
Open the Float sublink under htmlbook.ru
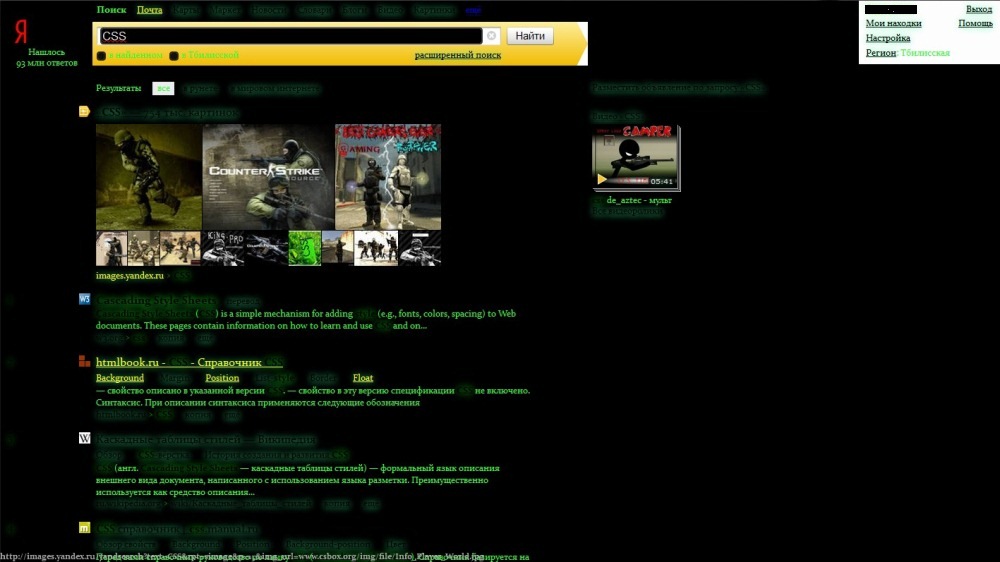pos(363,378)
